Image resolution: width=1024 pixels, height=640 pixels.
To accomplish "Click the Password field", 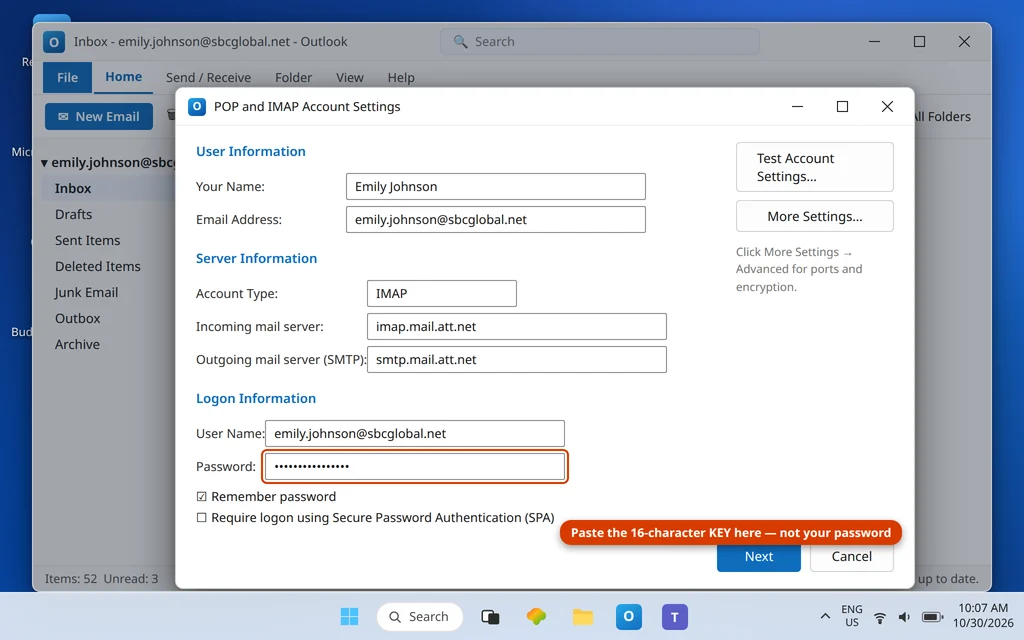I will click(x=415, y=466).
